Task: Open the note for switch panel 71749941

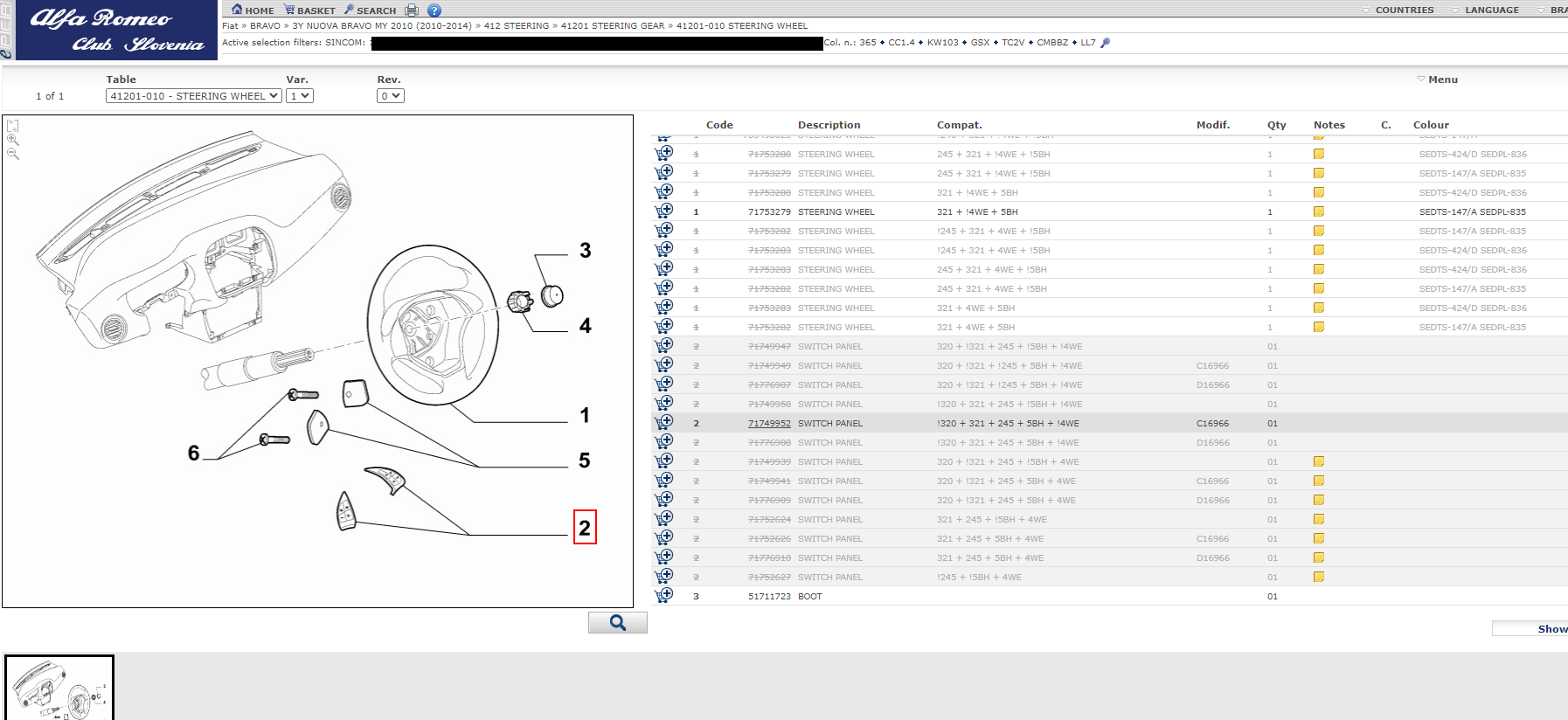Action: (x=1319, y=481)
